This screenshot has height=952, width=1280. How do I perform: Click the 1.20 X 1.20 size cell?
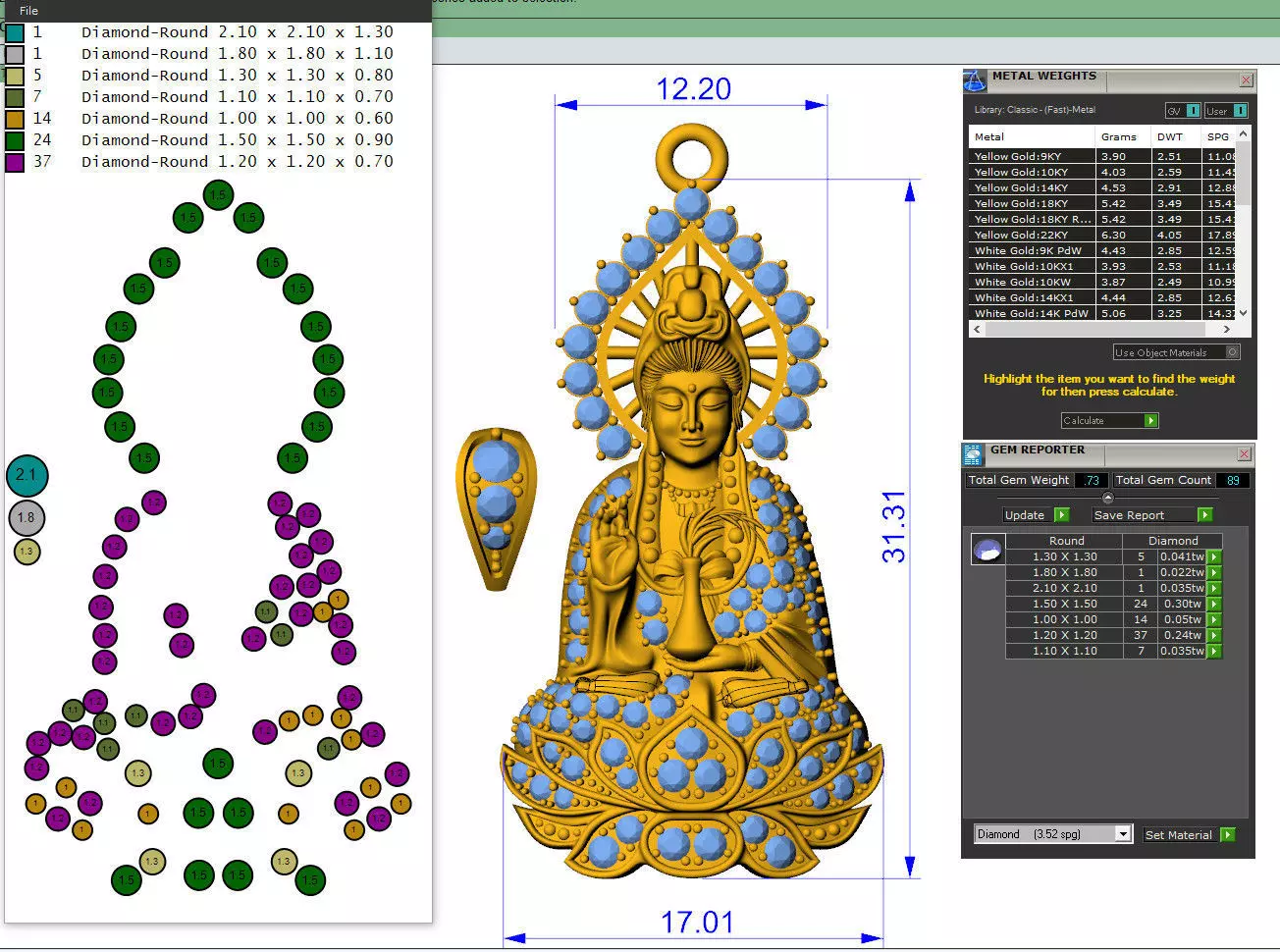1064,636
